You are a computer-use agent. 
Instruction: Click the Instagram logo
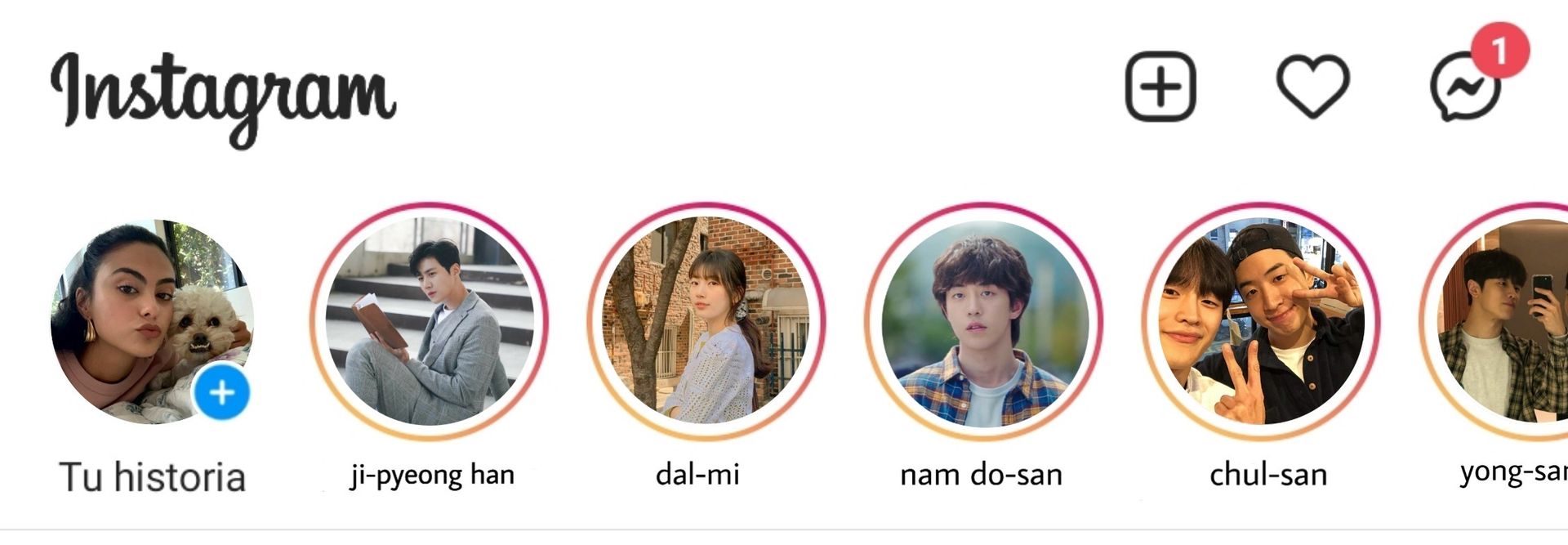pos(223,98)
